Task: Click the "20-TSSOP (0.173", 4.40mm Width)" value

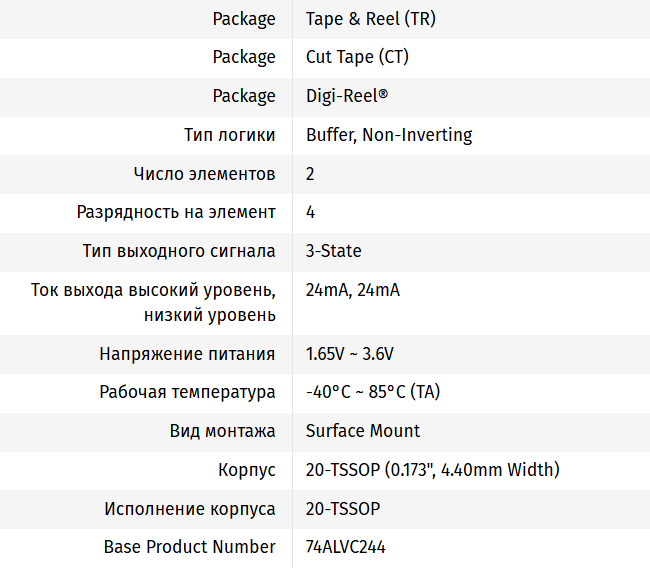Action: [x=433, y=470]
